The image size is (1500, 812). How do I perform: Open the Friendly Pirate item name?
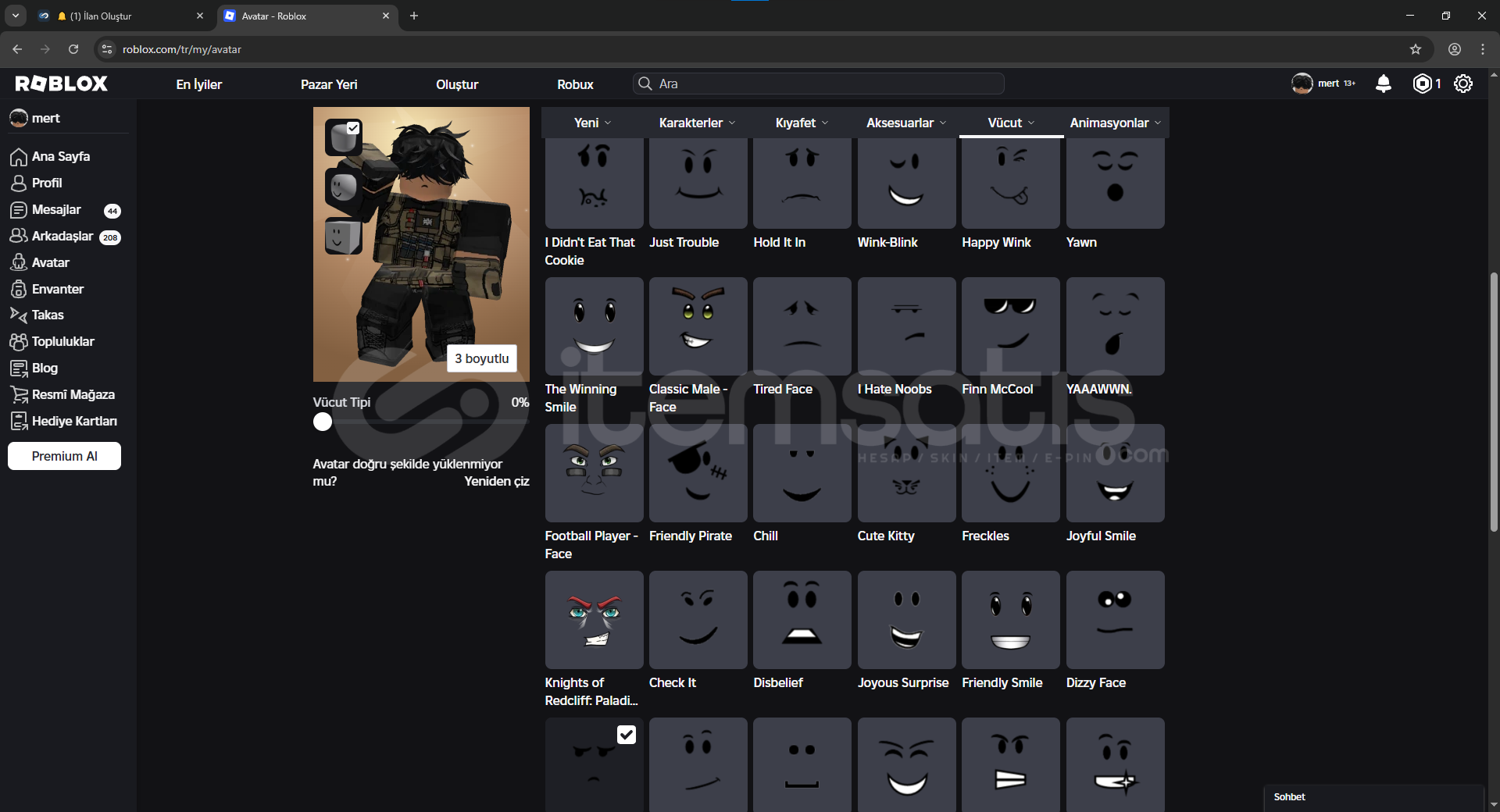691,536
